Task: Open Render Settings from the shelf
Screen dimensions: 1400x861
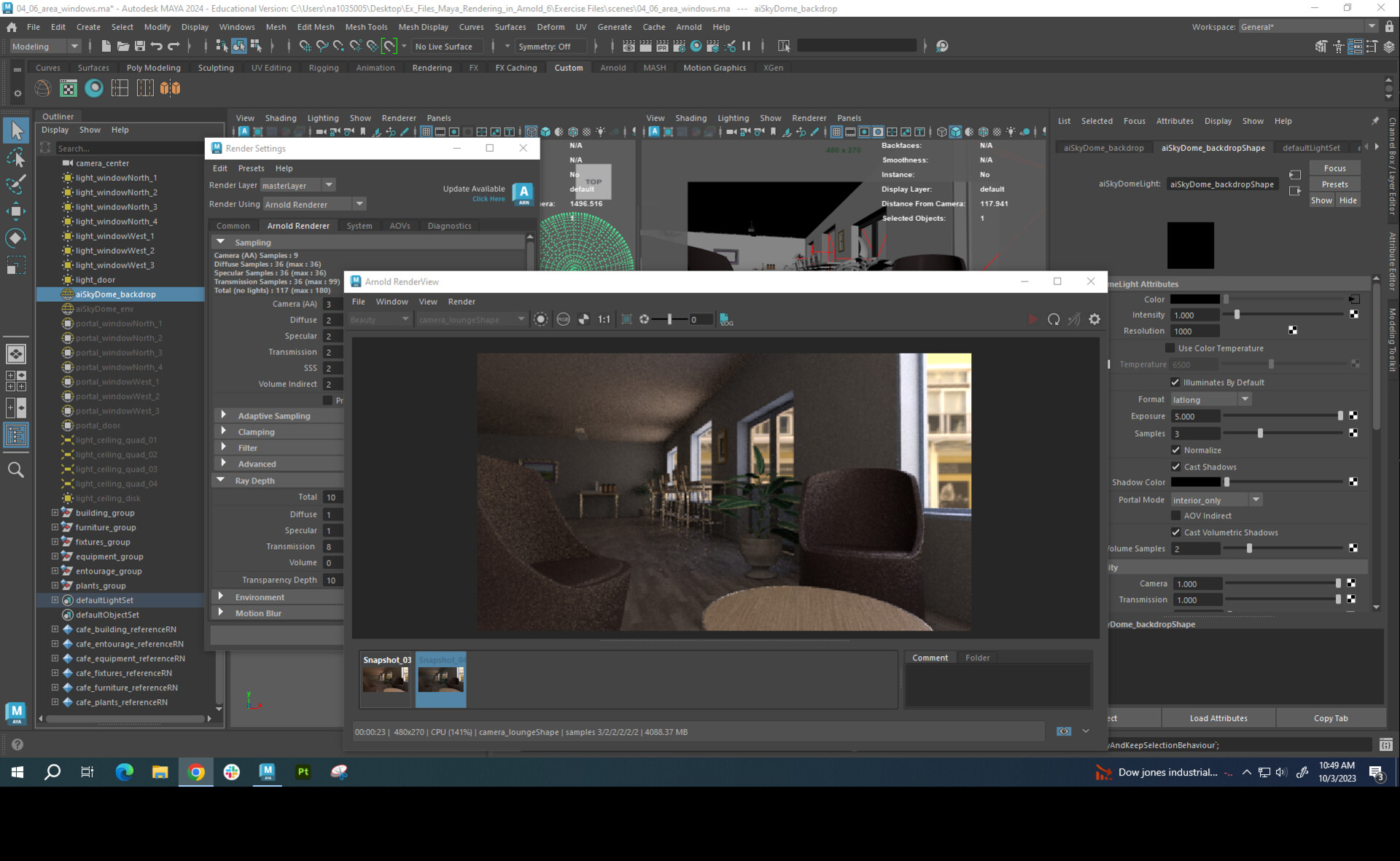Action: click(68, 87)
